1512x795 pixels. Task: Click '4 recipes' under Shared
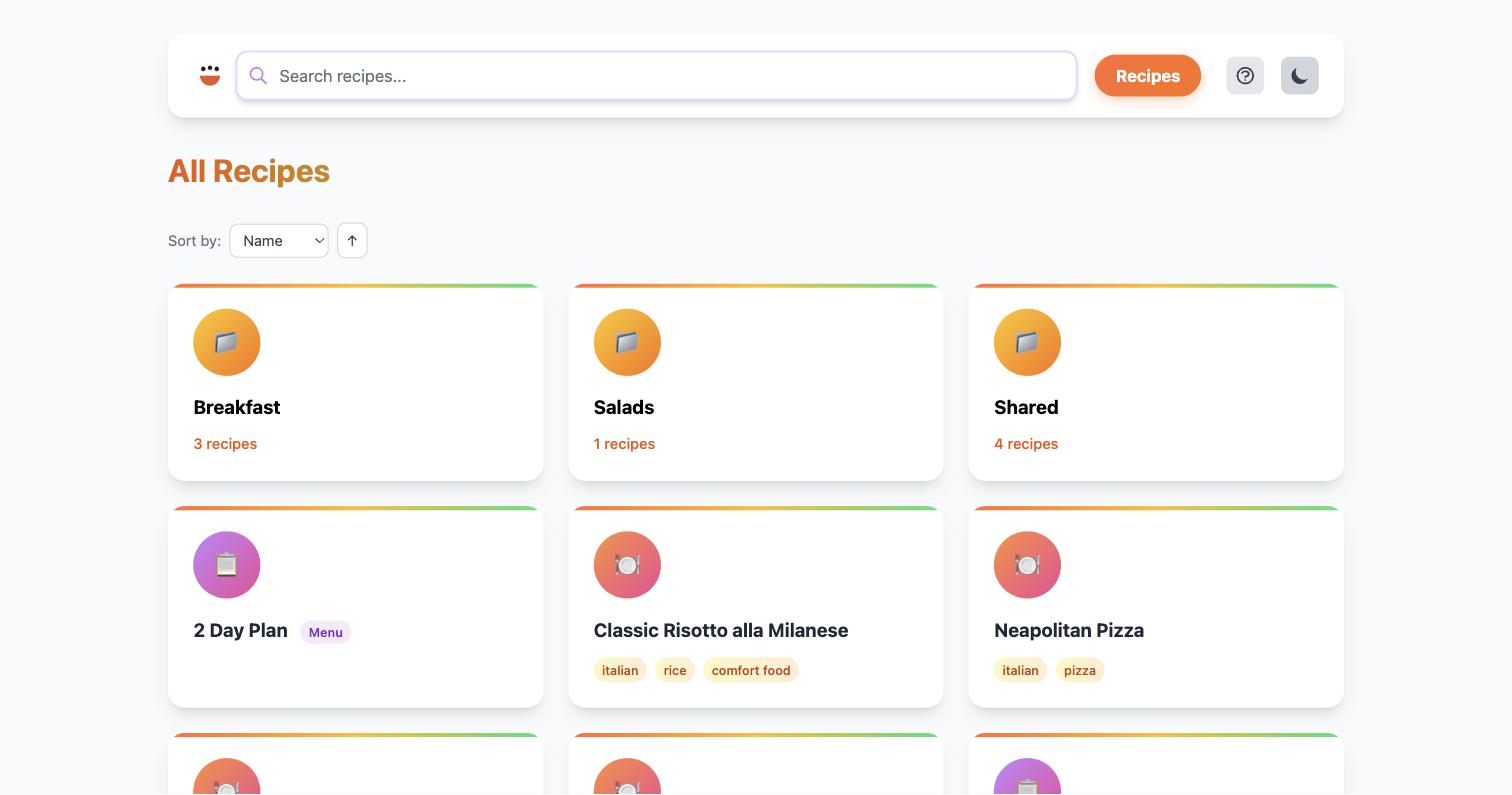1026,444
